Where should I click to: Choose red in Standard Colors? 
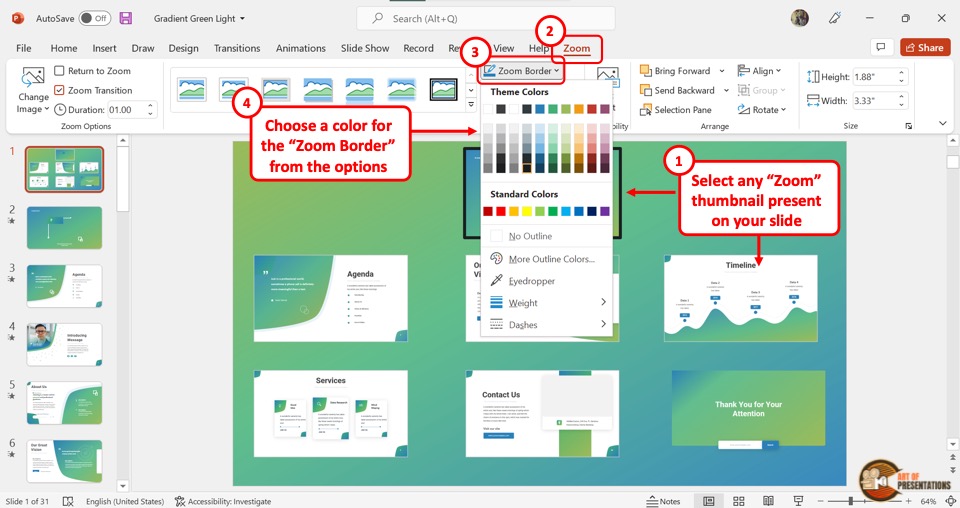point(501,212)
